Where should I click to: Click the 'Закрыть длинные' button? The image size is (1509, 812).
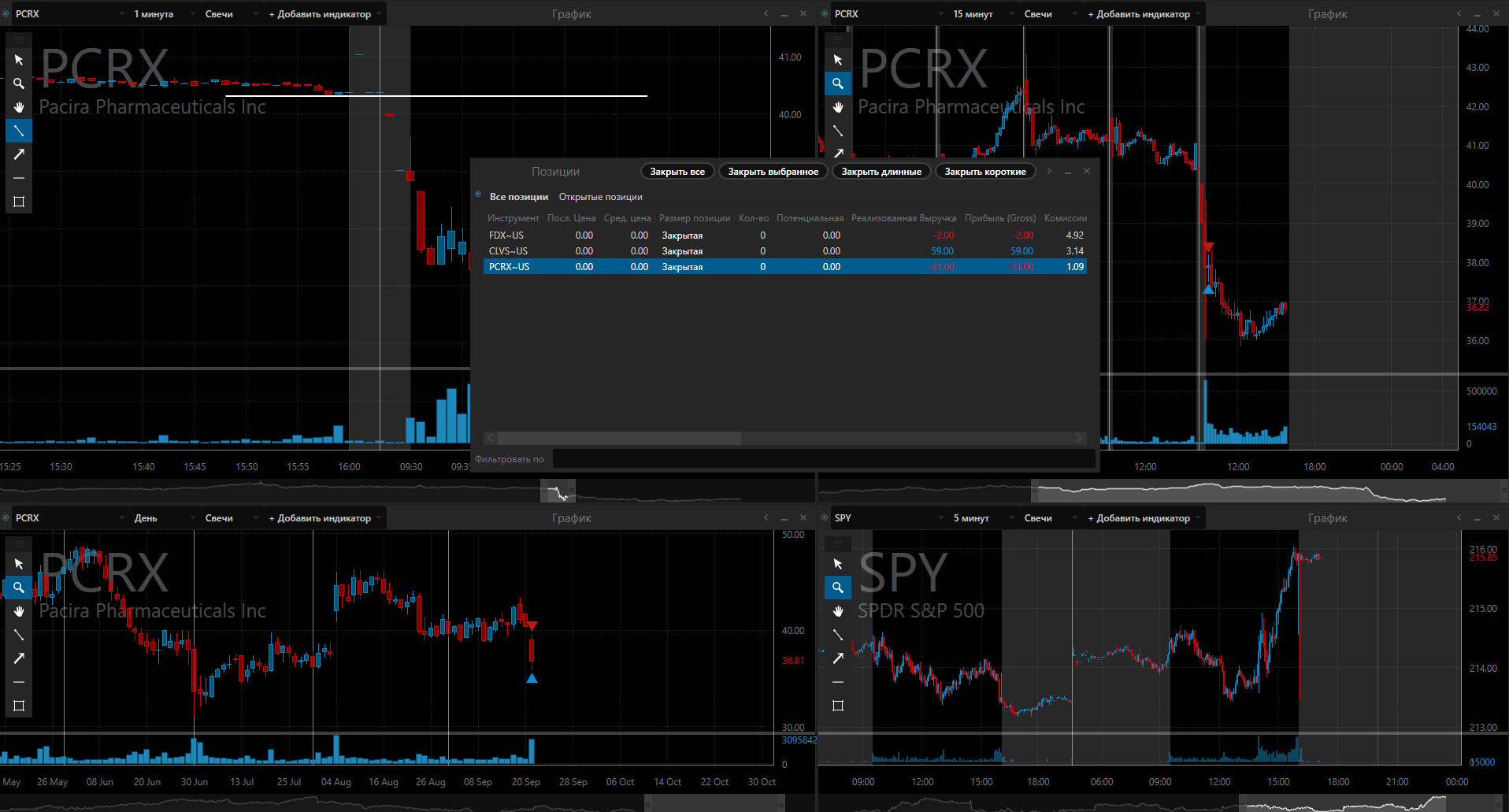coord(881,172)
